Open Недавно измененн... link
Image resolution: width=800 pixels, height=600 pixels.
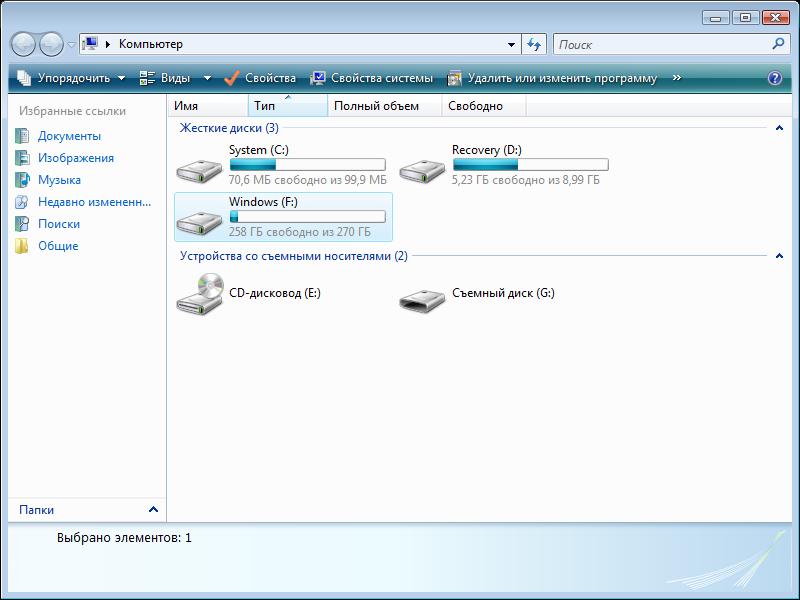[94, 202]
